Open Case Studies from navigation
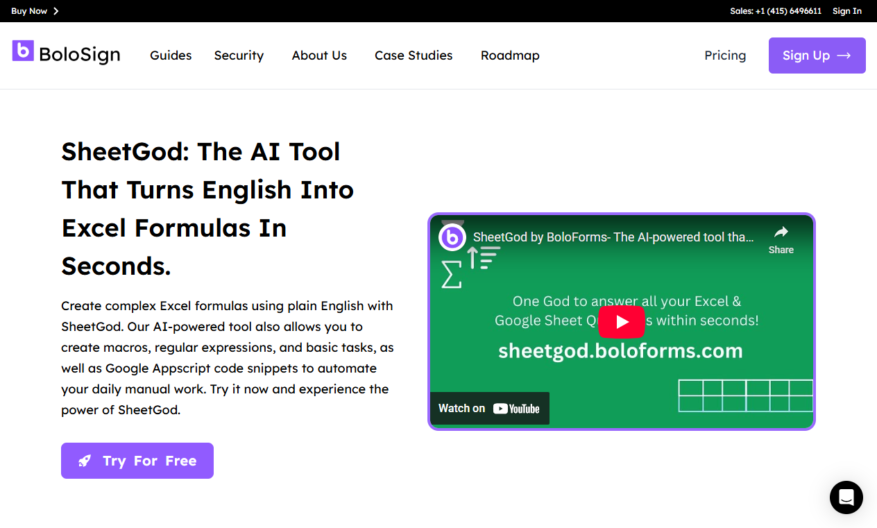 click(x=413, y=55)
